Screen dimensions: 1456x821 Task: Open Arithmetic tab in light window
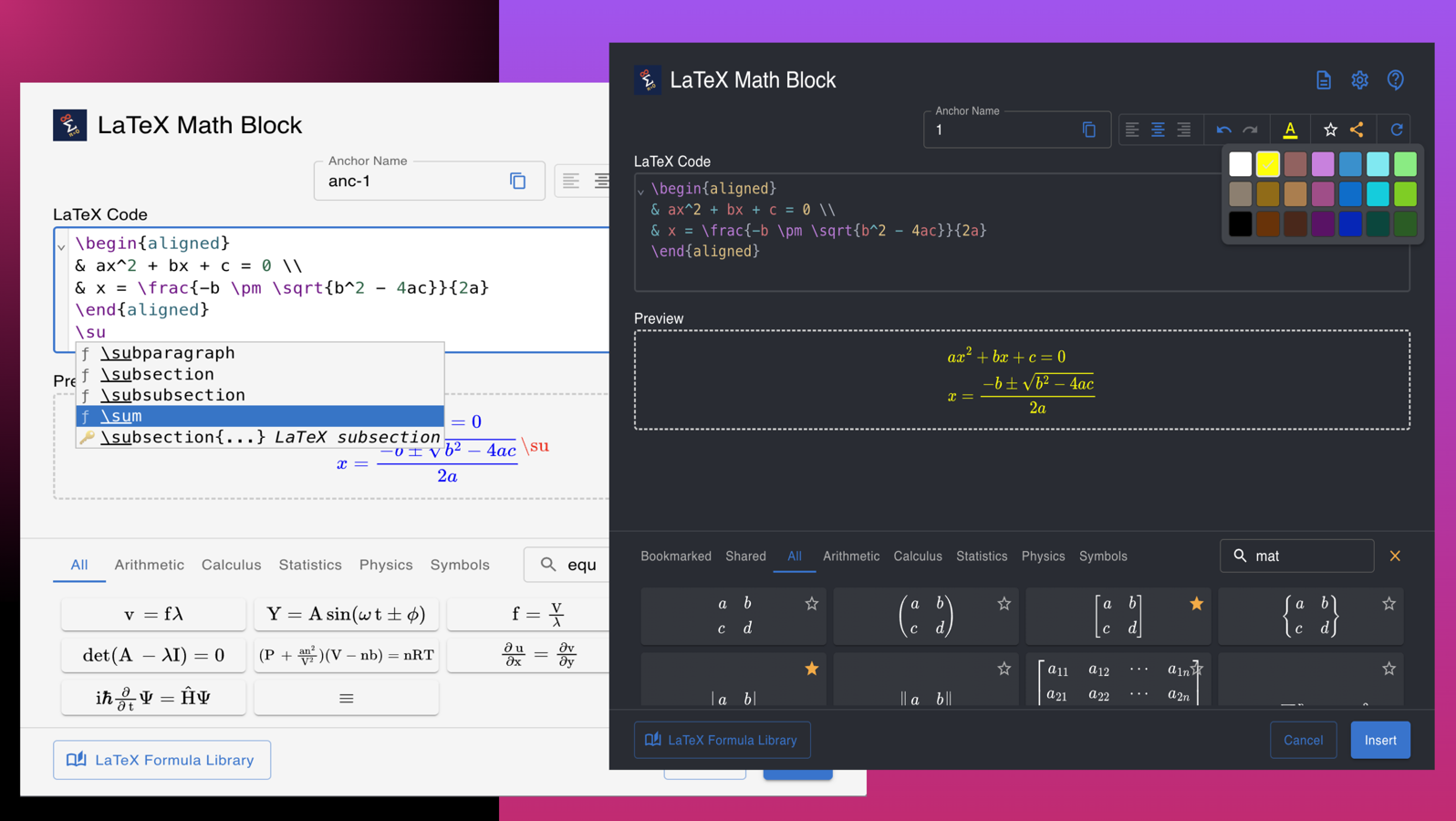point(150,565)
